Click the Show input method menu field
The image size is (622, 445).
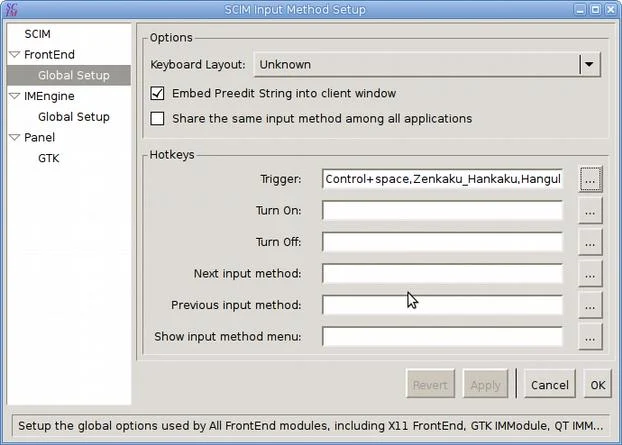point(442,336)
